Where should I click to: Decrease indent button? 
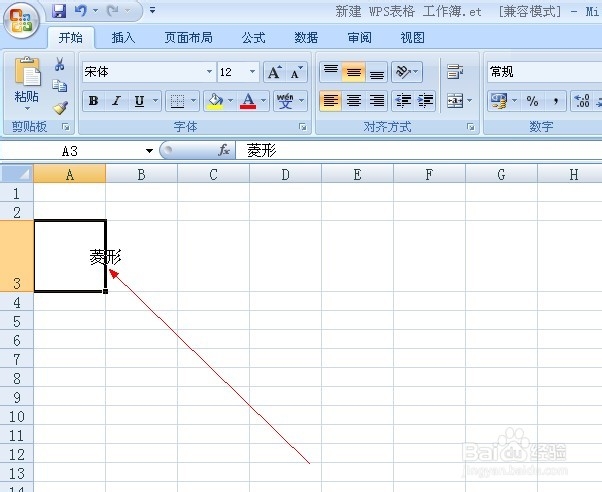[x=403, y=101]
